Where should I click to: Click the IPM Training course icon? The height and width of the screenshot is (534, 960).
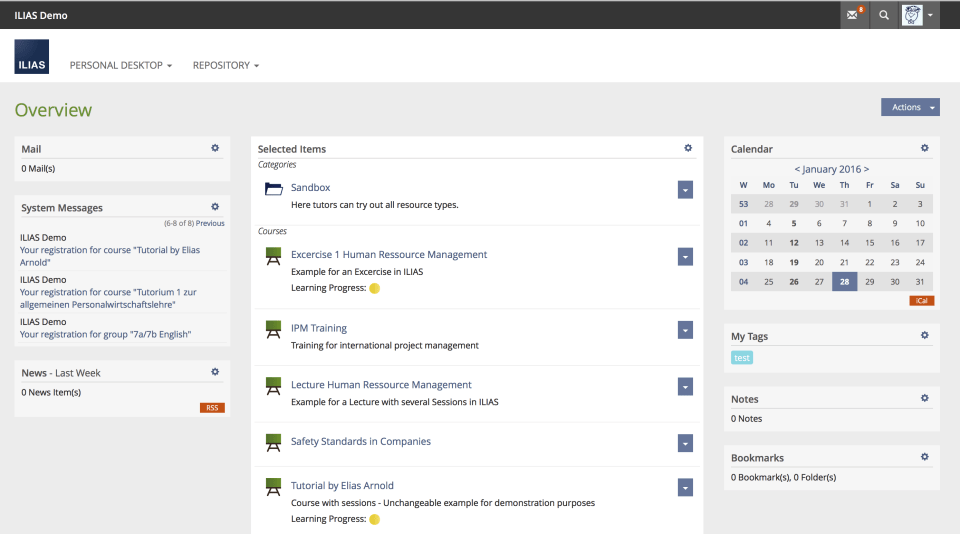[273, 329]
